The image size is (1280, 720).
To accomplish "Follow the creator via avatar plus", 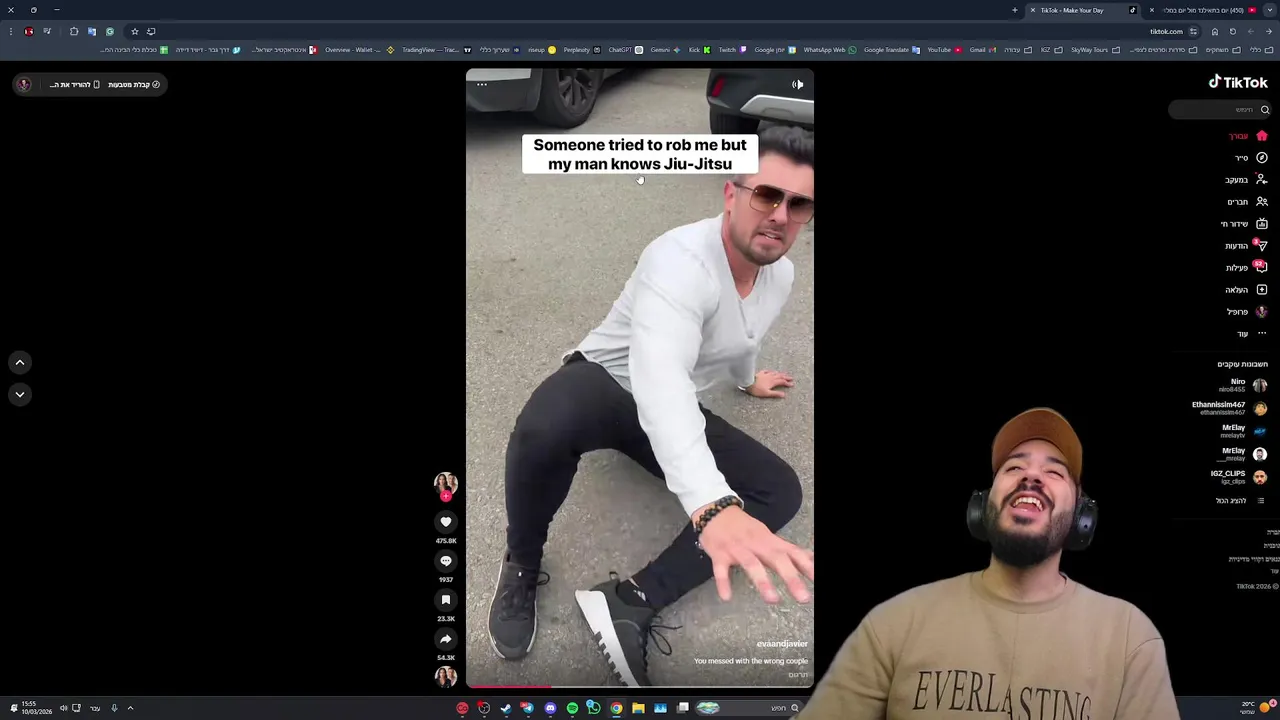I will [x=446, y=496].
